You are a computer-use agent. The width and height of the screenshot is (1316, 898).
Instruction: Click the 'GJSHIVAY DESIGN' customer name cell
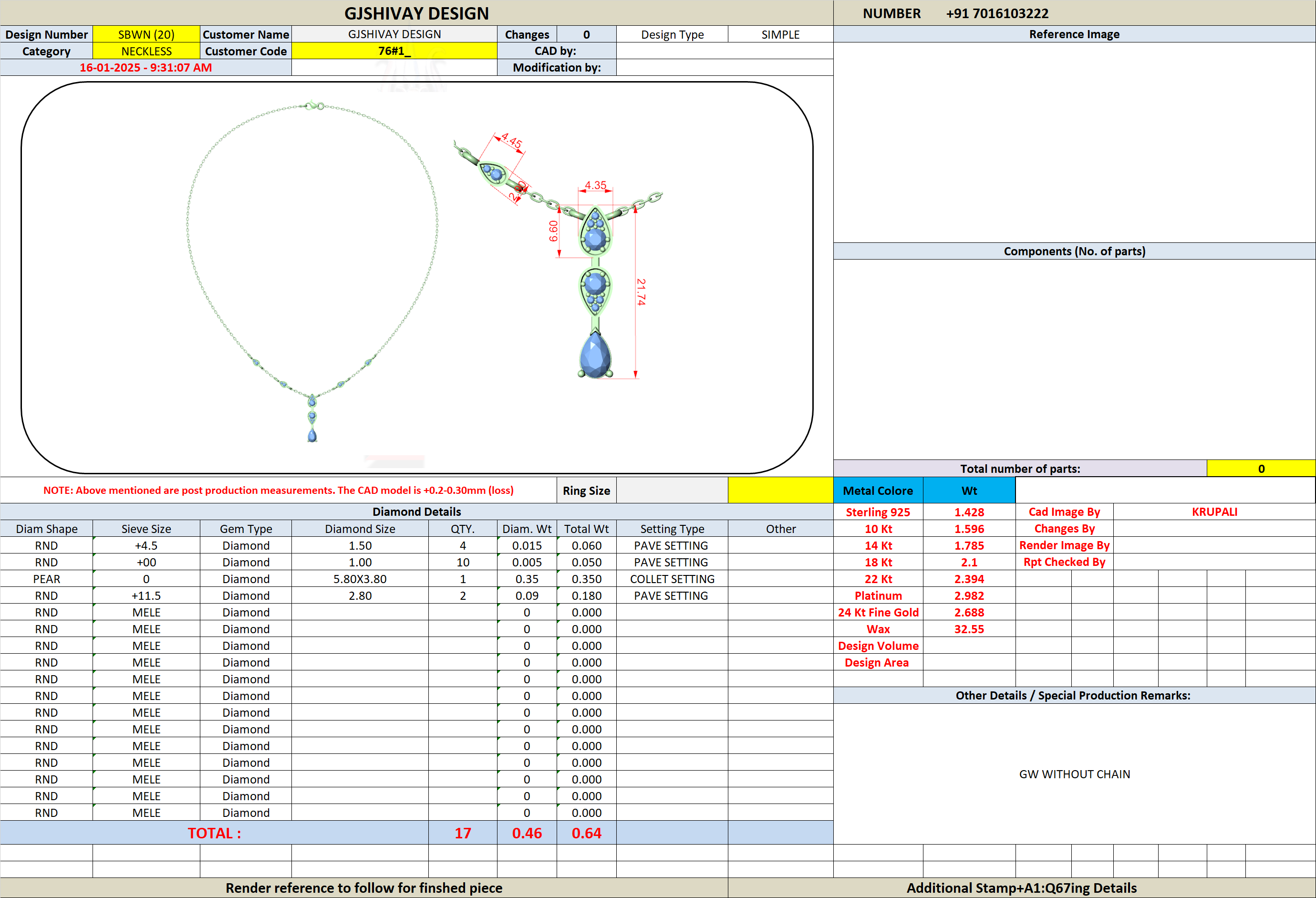click(394, 34)
